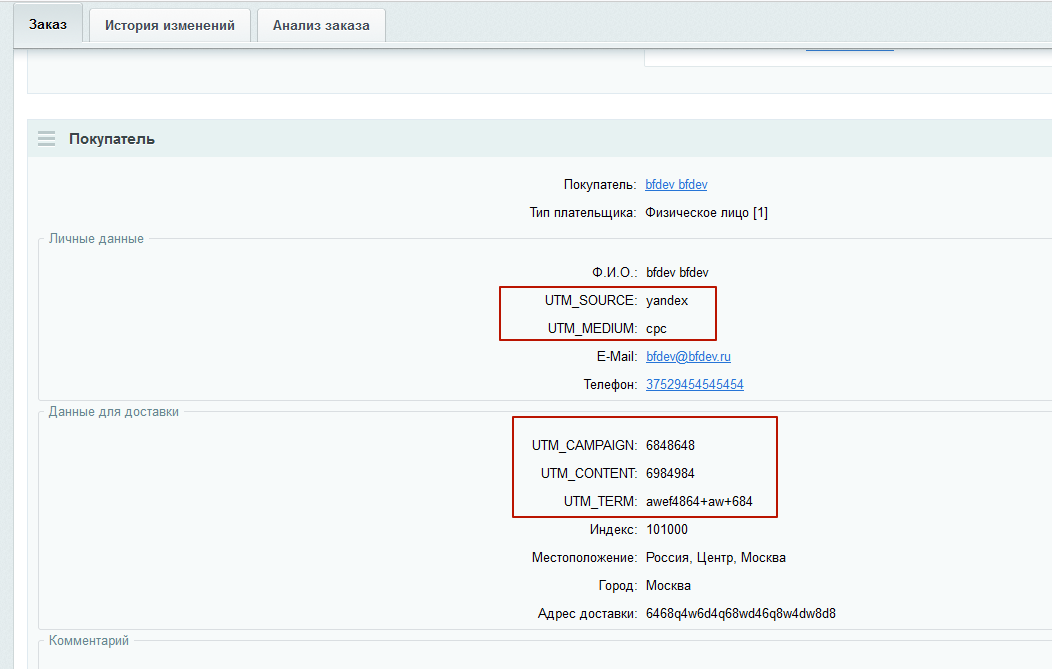Click the Покупатель section drag handle icon

pos(46,139)
